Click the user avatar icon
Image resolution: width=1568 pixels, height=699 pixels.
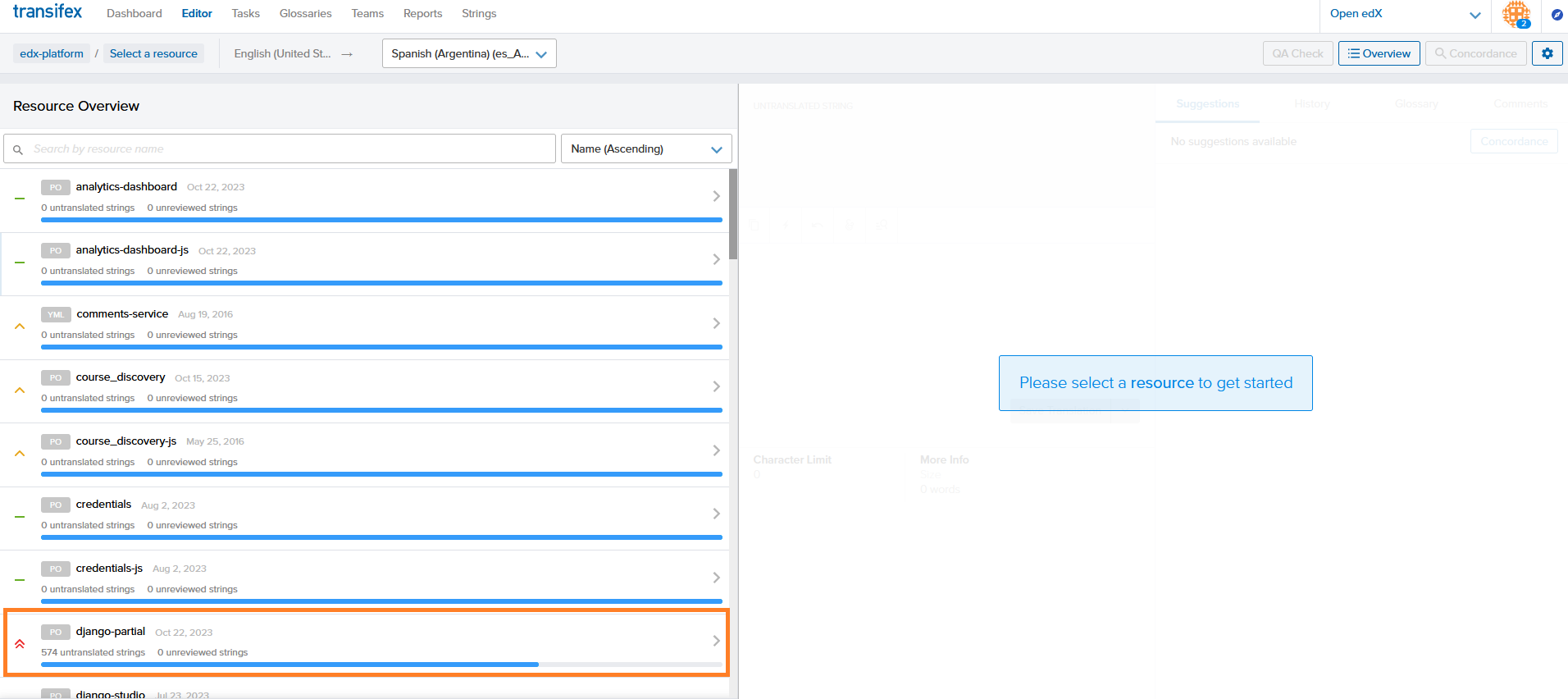(1516, 14)
